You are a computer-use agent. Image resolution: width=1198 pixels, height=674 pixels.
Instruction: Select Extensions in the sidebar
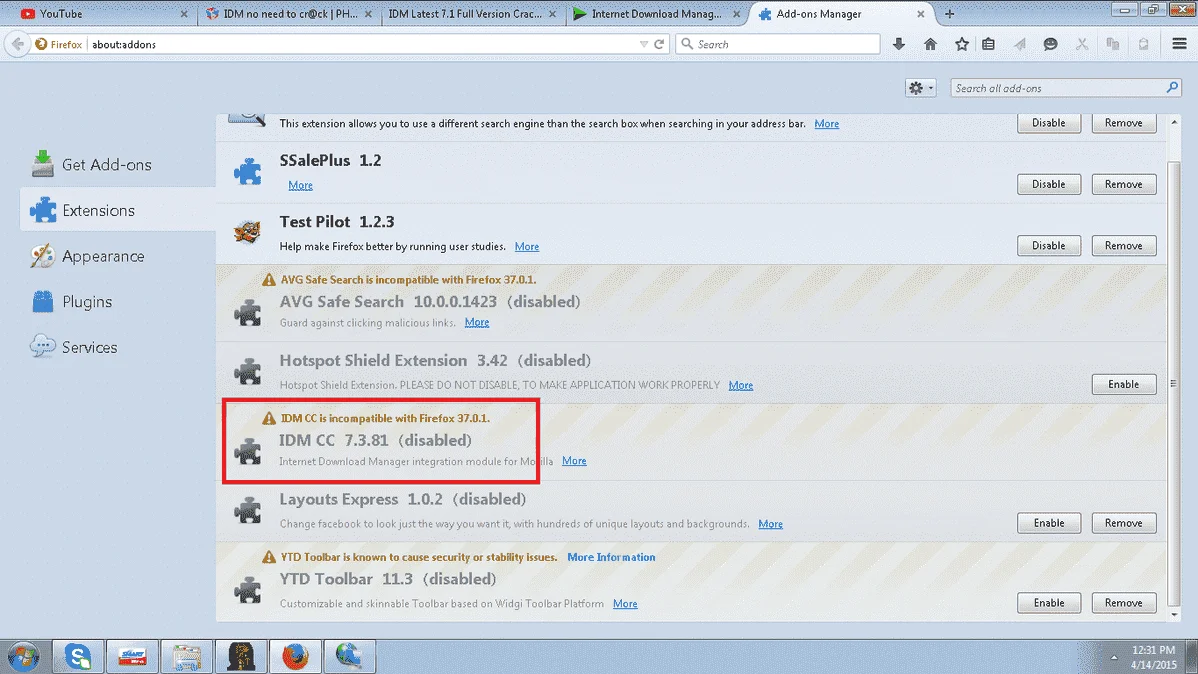(118, 210)
